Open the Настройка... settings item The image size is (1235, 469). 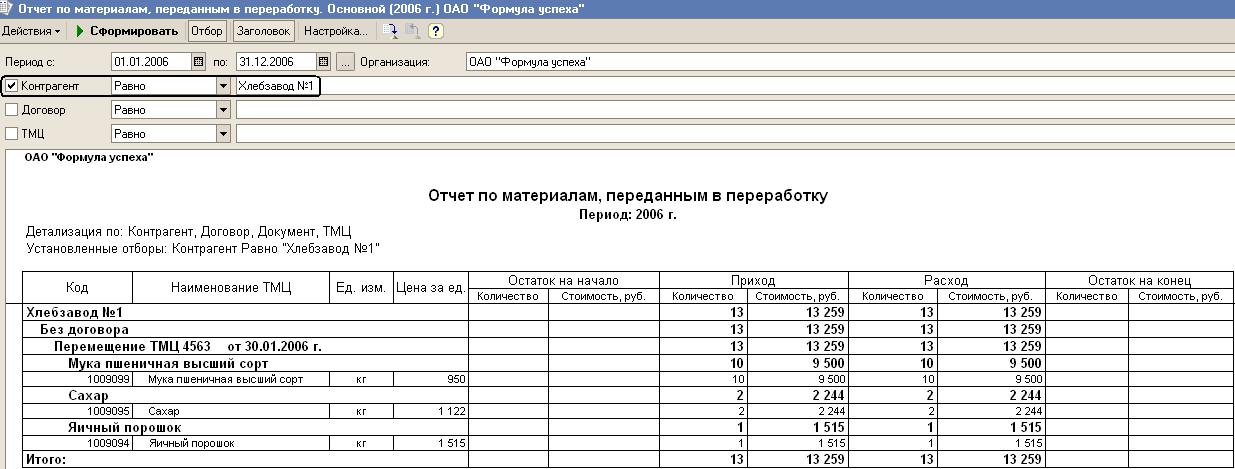335,31
